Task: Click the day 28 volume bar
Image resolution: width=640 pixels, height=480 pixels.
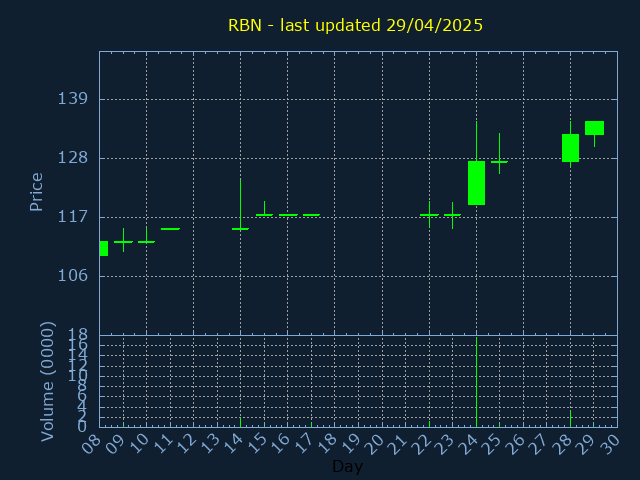Action: coord(570,418)
